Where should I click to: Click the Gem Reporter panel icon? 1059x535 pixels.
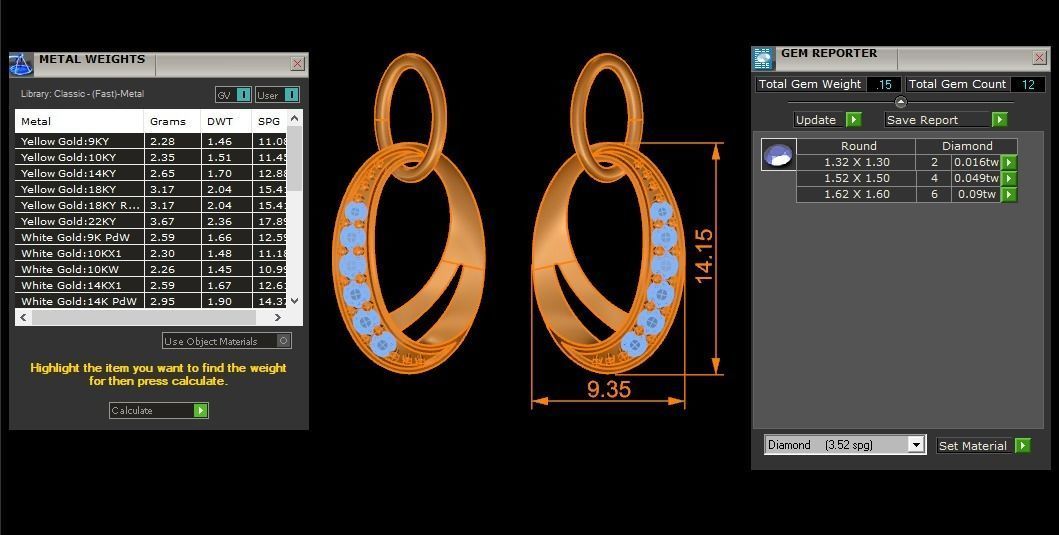pos(763,59)
